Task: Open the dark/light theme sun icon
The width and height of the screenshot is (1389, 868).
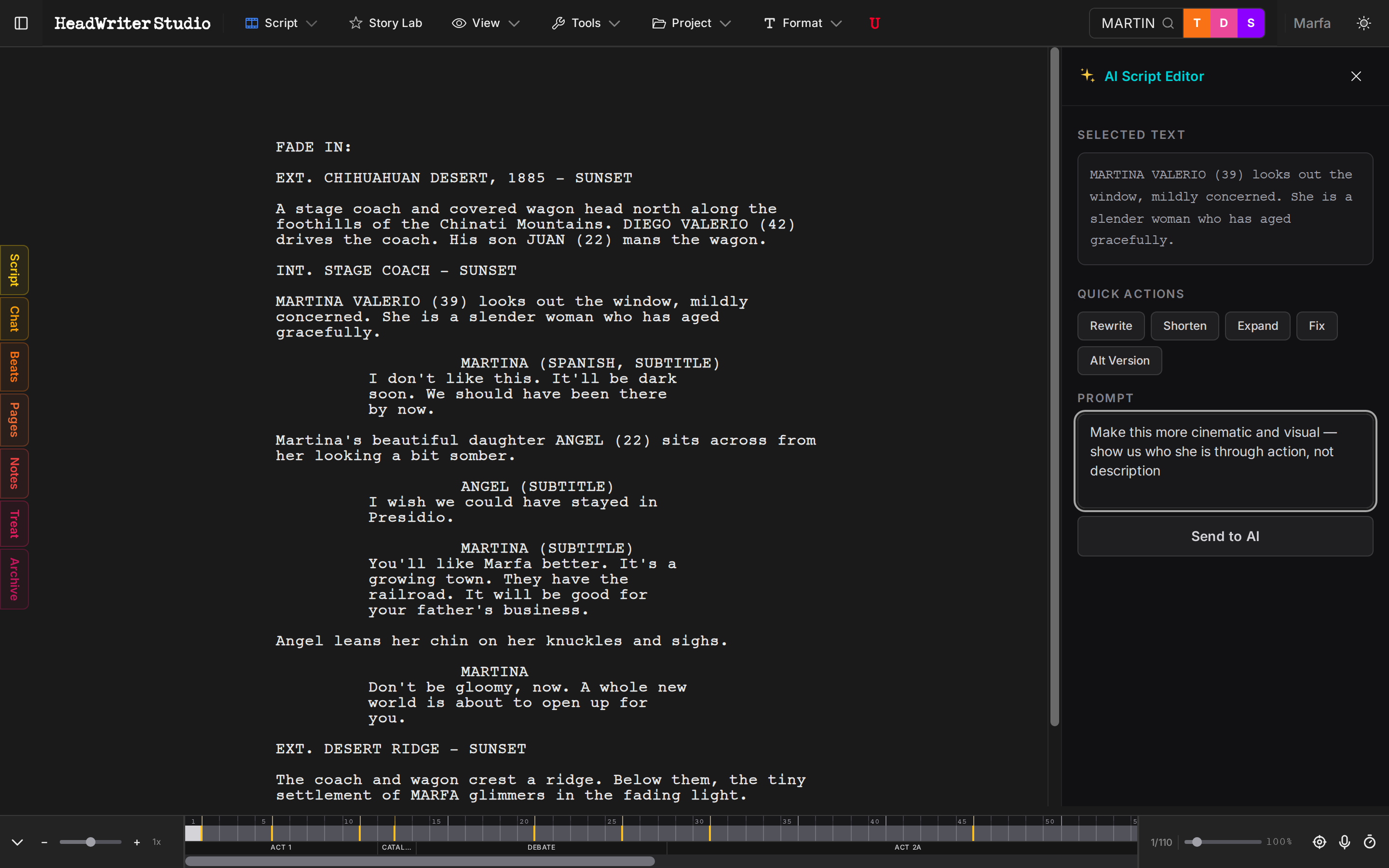Action: click(1364, 23)
